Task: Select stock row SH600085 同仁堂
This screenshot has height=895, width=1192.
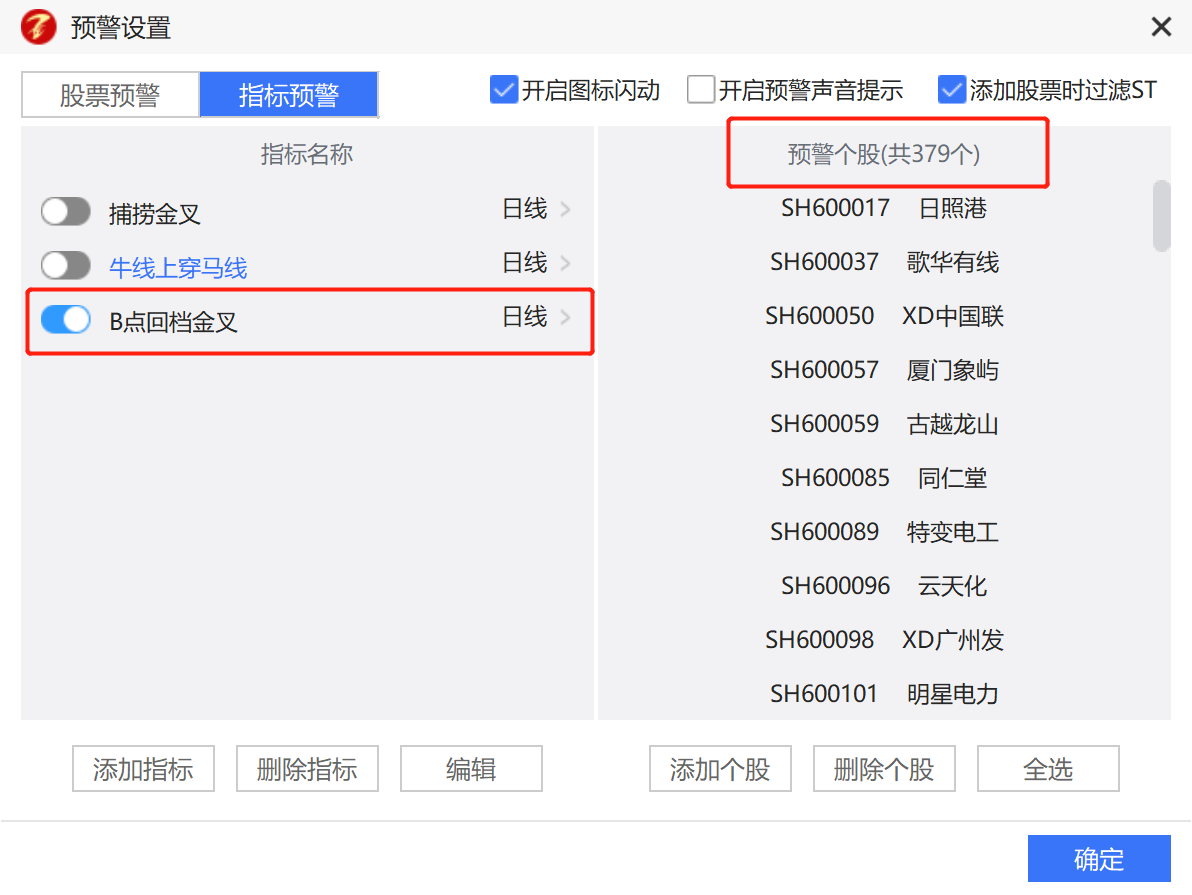Action: click(884, 478)
